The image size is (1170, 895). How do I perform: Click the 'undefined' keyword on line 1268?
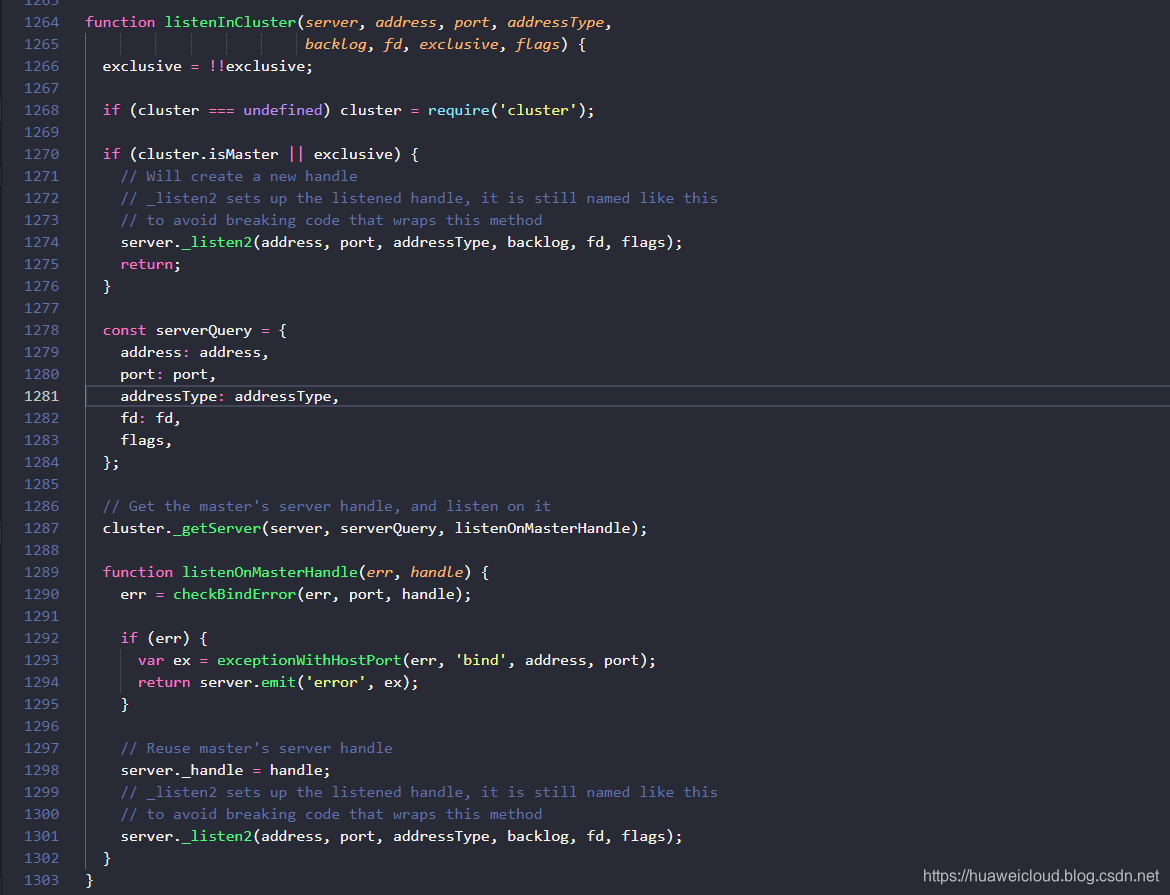pyautogui.click(x=283, y=110)
